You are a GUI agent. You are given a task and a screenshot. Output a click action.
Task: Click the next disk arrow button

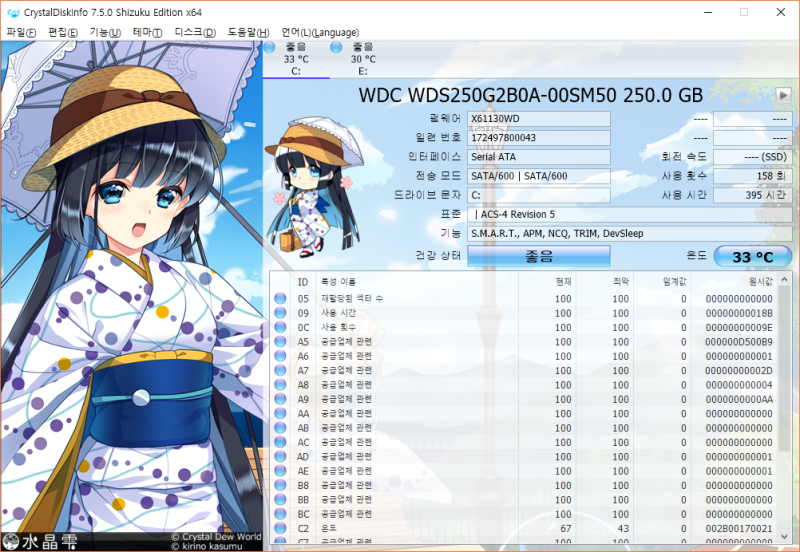click(783, 95)
